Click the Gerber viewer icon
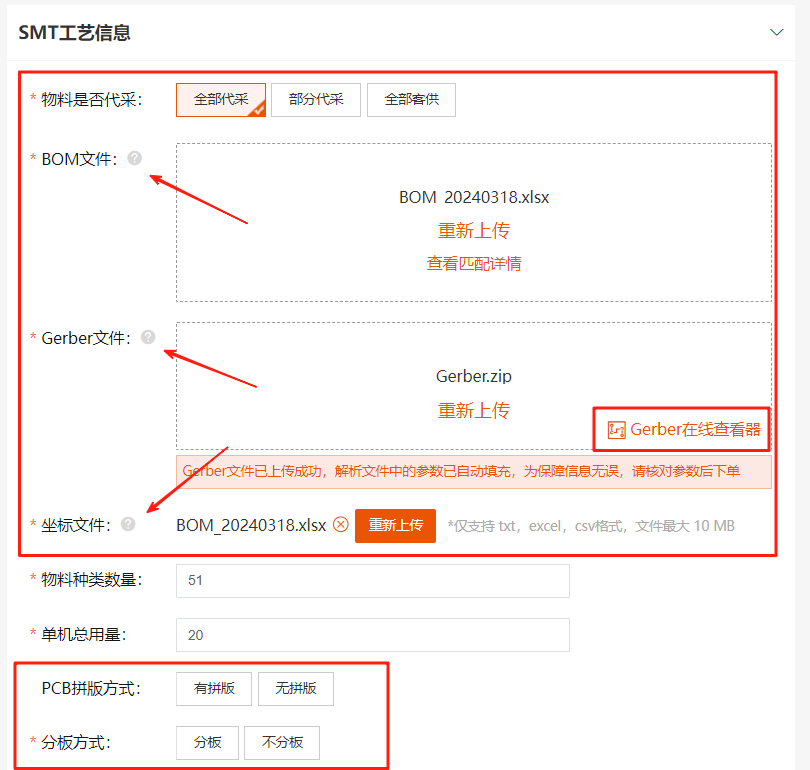The width and height of the screenshot is (810, 770). (x=616, y=430)
